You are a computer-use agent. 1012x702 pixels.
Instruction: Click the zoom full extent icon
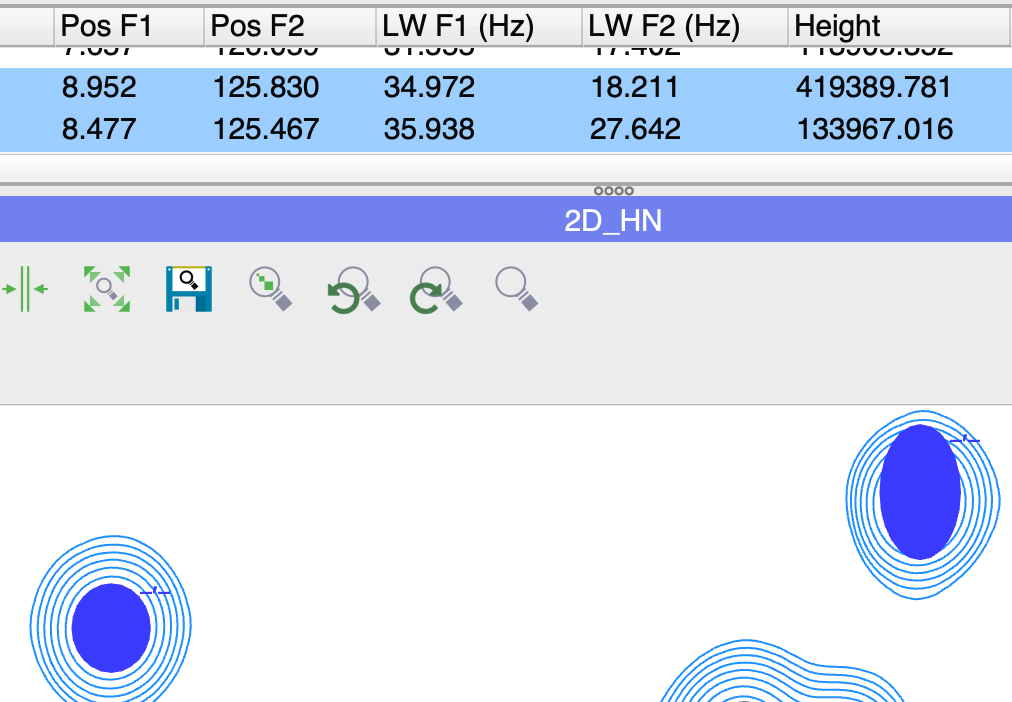(107, 289)
